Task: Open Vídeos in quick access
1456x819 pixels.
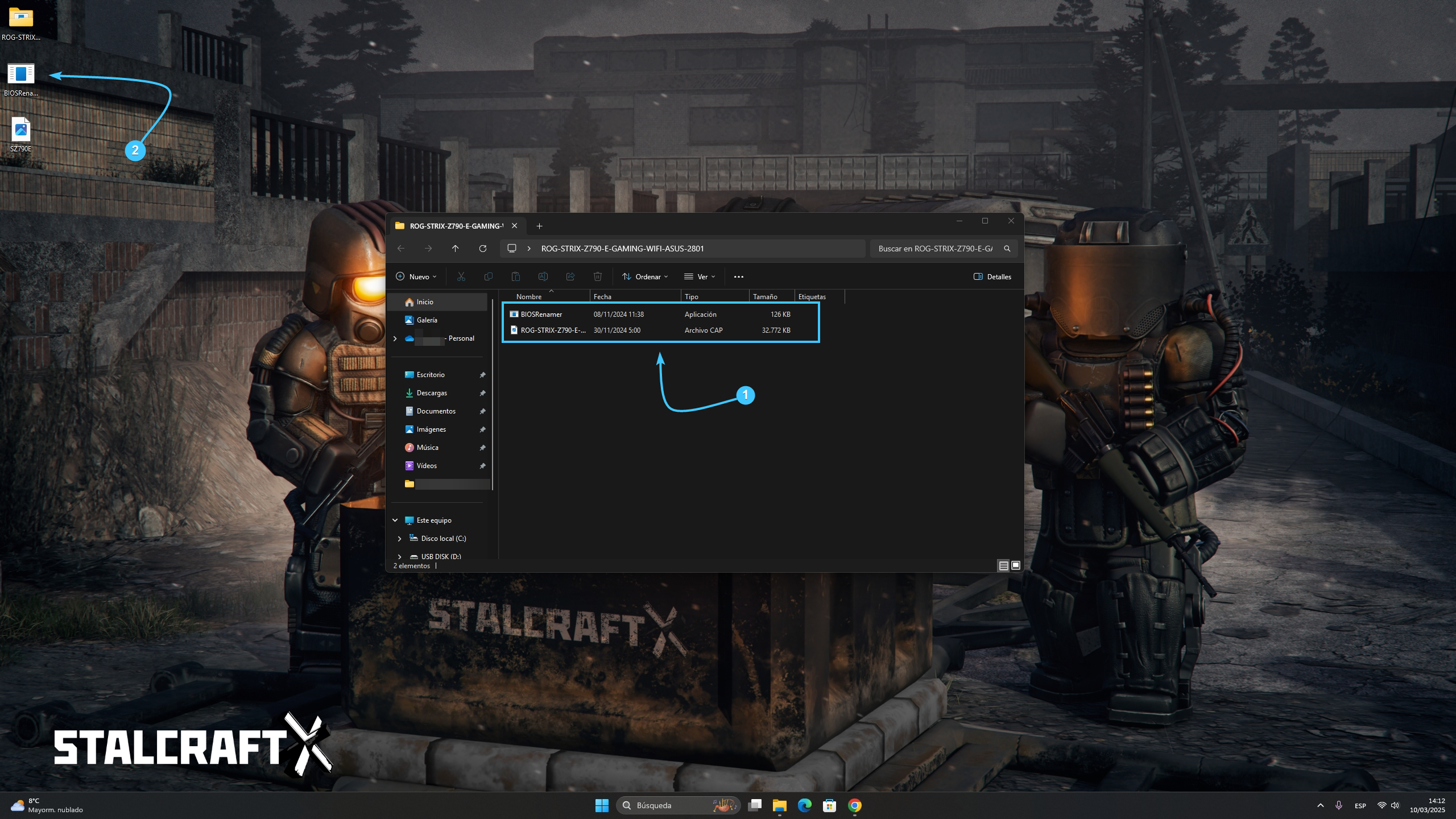Action: point(438,466)
